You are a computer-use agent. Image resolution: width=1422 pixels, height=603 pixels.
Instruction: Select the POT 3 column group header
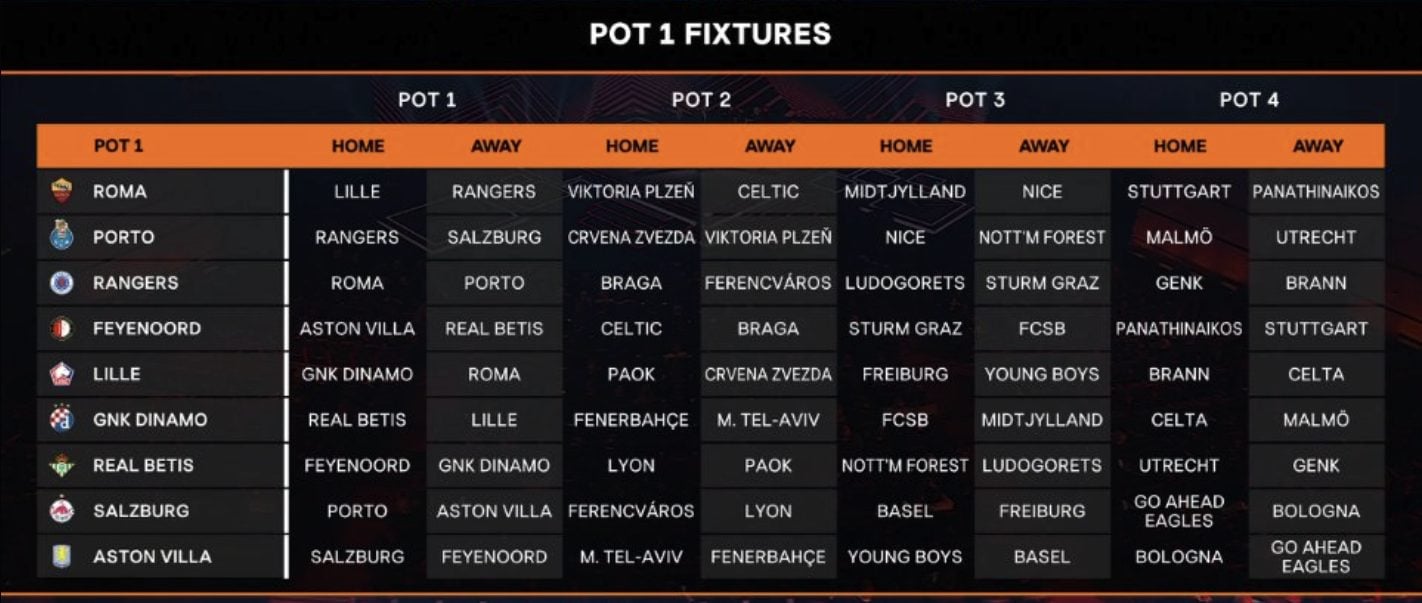click(975, 99)
